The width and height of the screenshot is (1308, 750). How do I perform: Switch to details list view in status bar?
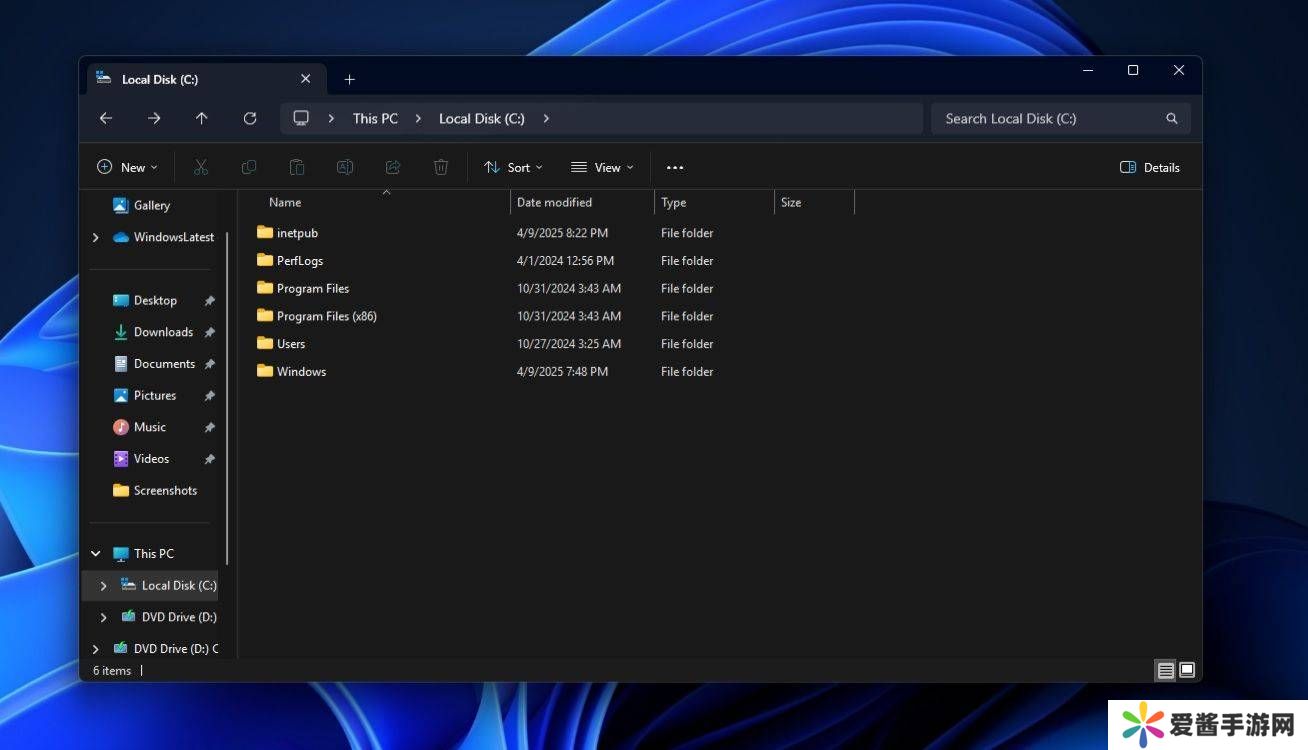[x=1165, y=670]
